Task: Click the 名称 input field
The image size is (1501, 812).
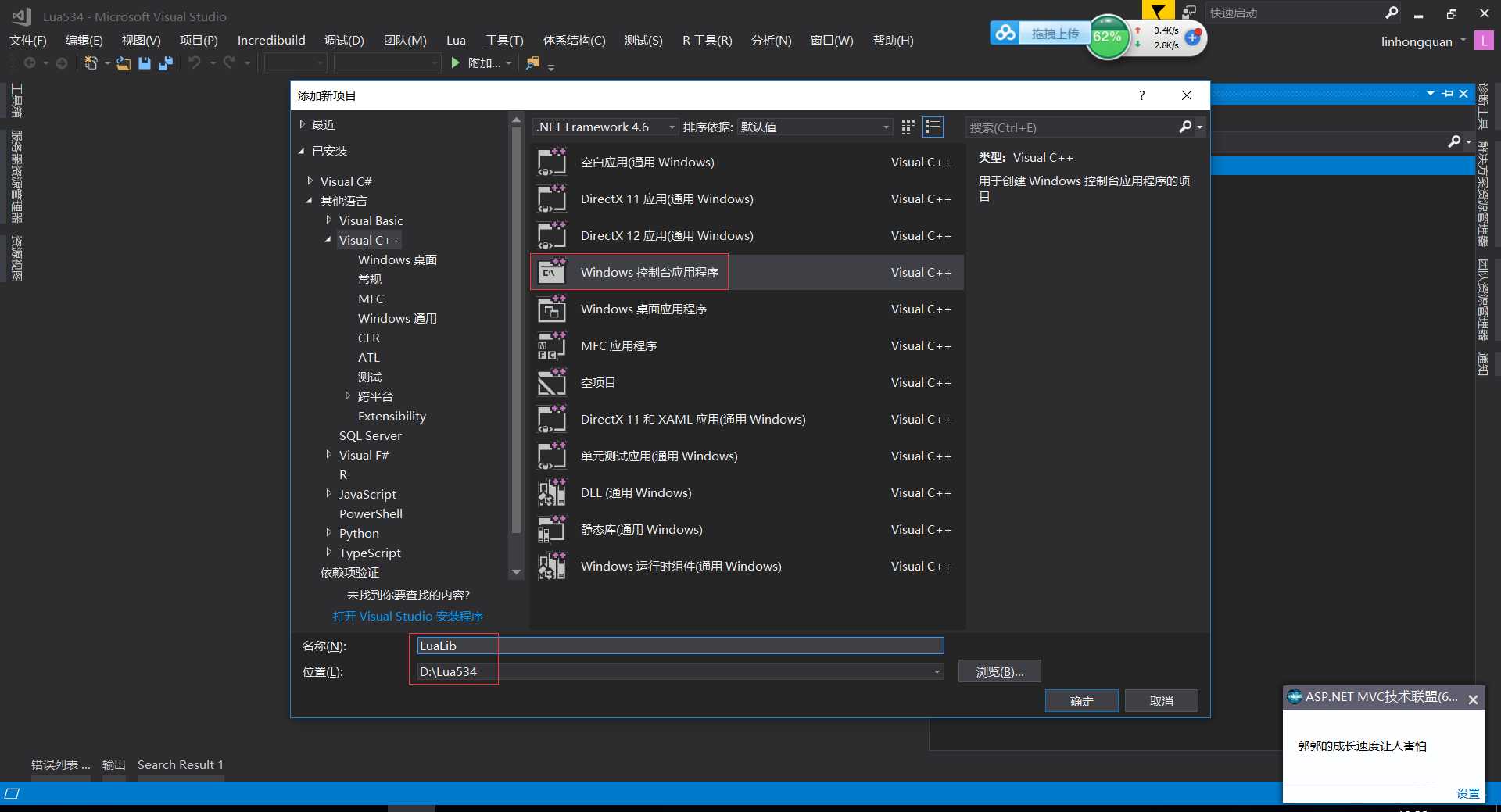Action: pos(680,646)
